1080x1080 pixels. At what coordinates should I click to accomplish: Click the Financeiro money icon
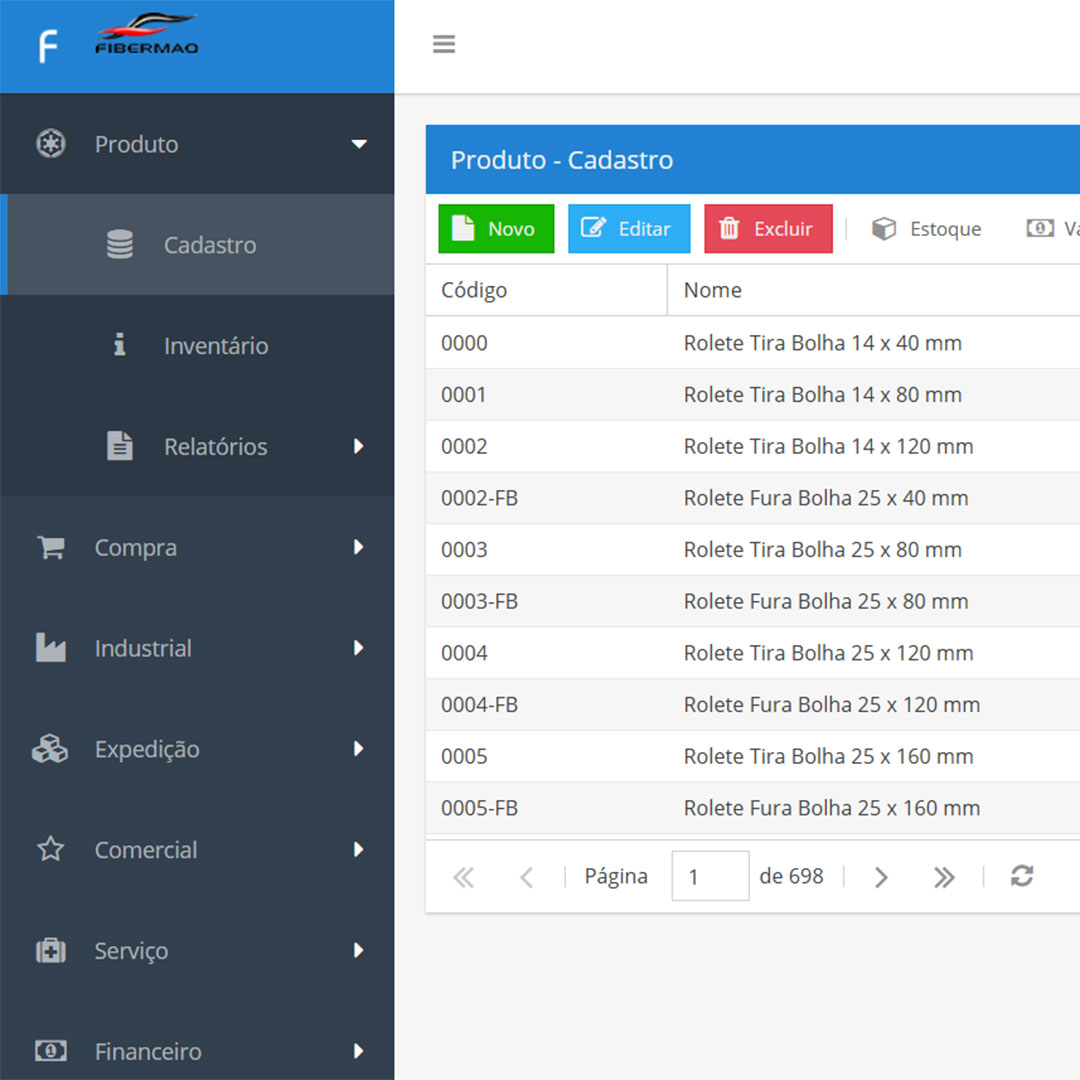pos(51,1051)
